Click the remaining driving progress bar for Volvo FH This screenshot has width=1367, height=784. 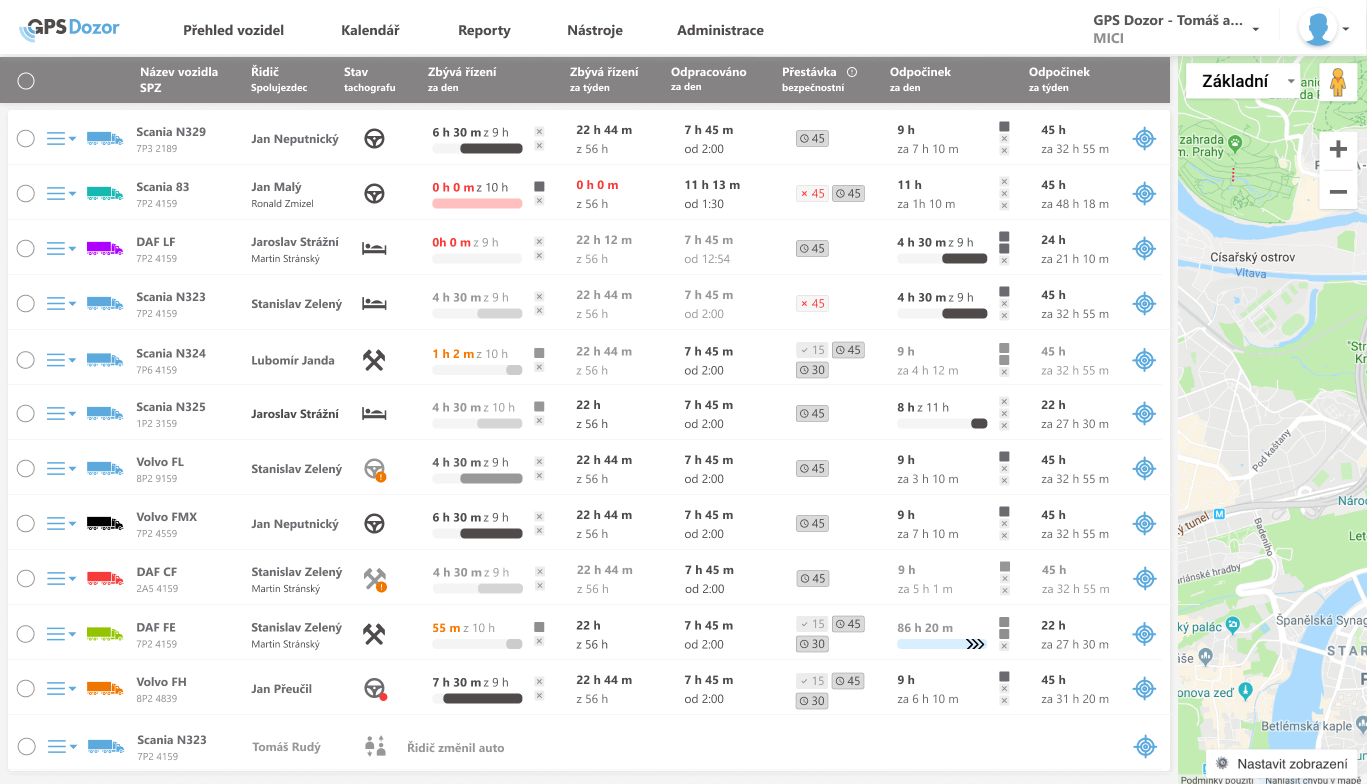tap(477, 698)
